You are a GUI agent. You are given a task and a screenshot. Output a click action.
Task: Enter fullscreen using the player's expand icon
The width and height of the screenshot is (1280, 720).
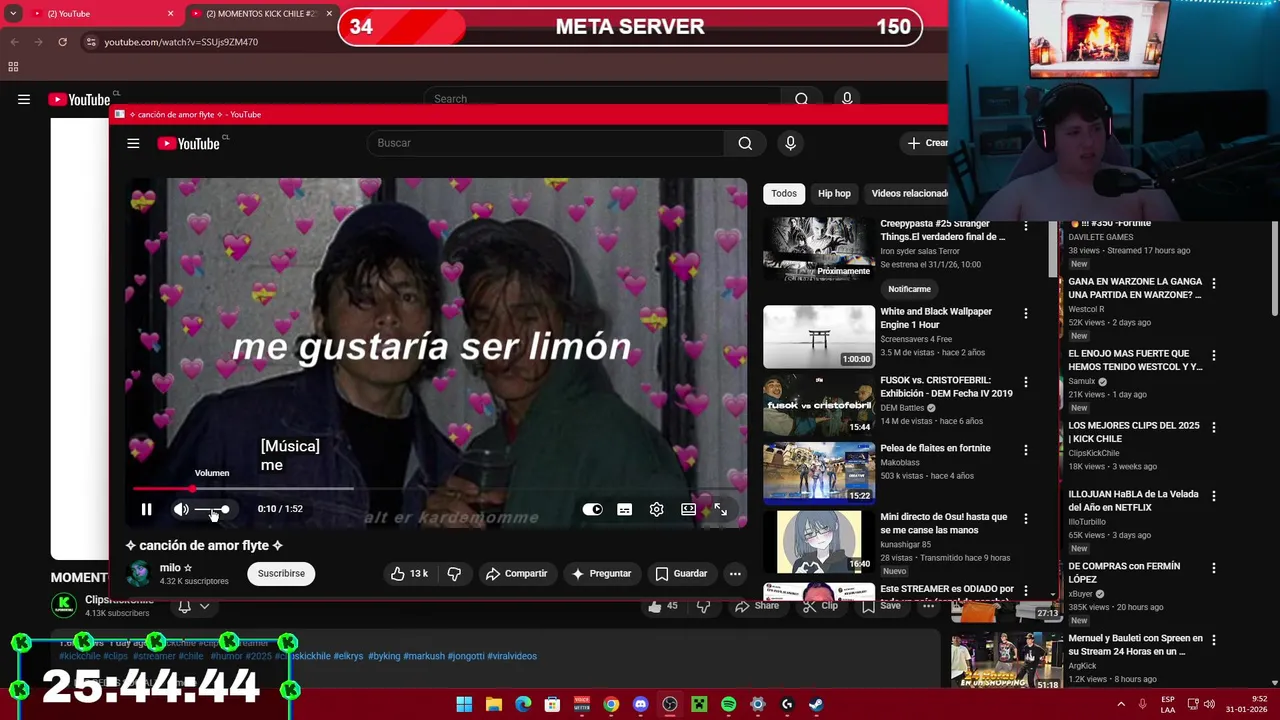[x=720, y=509]
